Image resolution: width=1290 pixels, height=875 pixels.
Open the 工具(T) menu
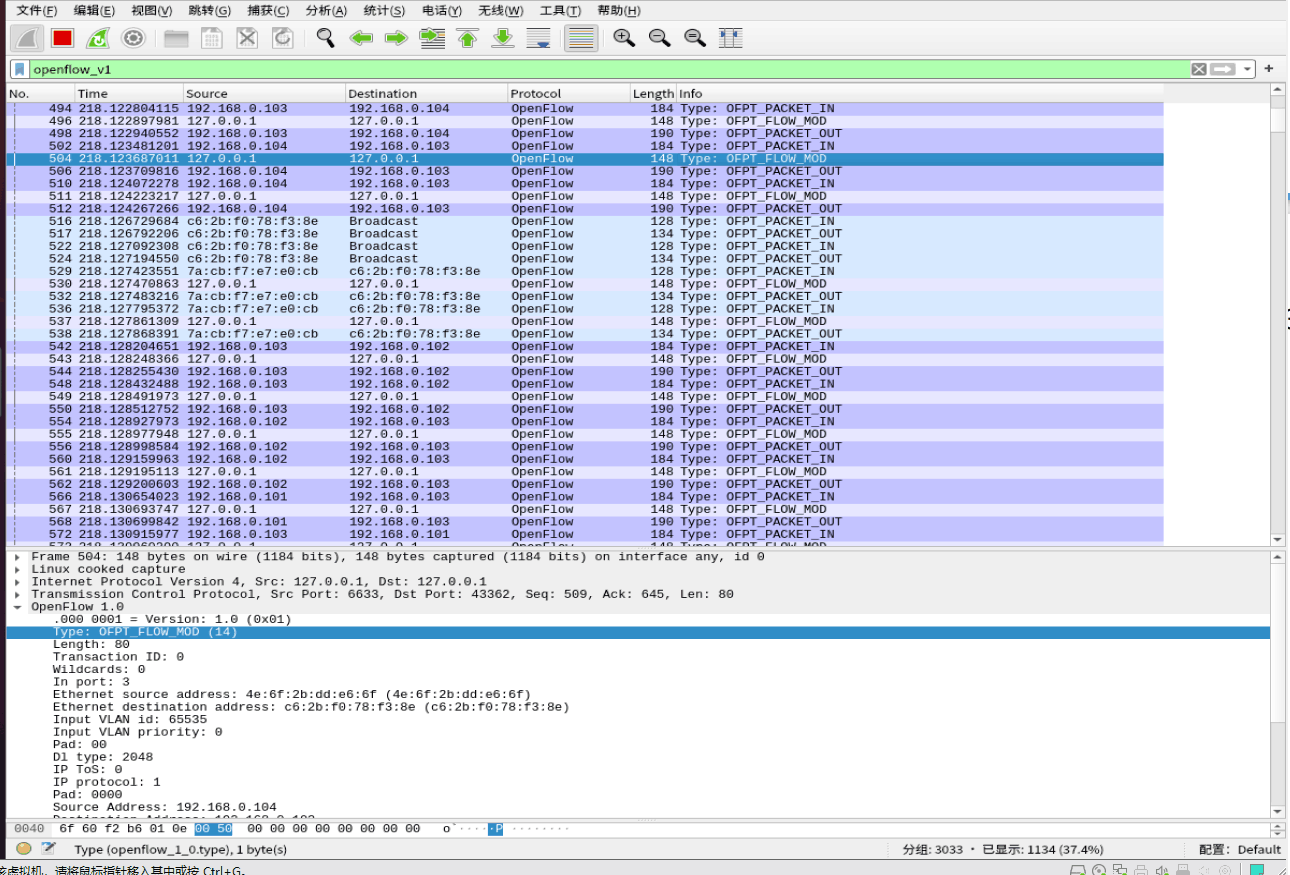coord(560,11)
